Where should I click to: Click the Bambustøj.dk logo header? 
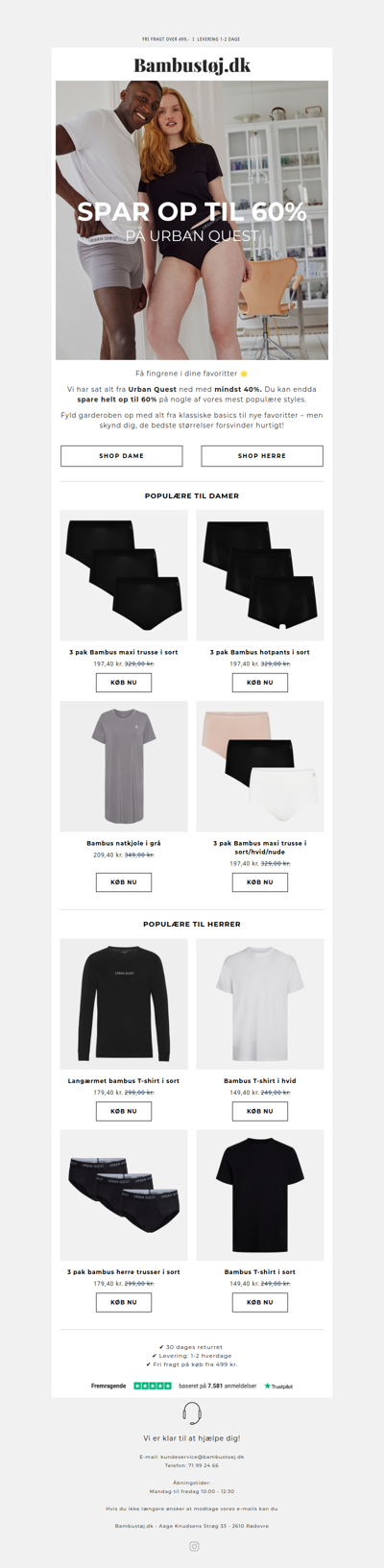192,64
